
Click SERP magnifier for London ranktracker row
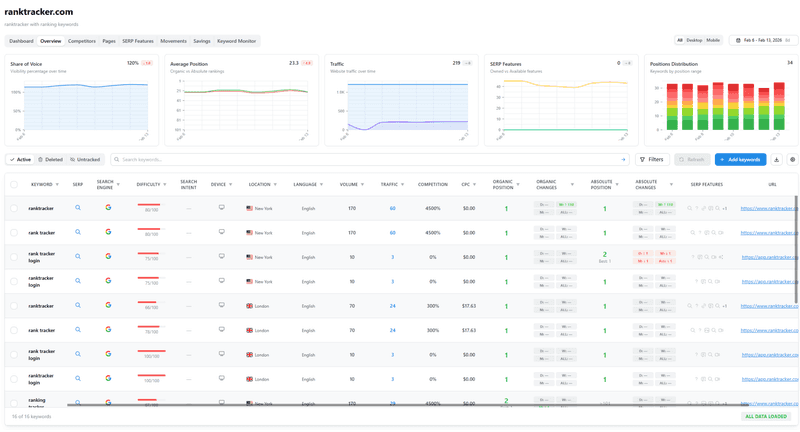(78, 306)
